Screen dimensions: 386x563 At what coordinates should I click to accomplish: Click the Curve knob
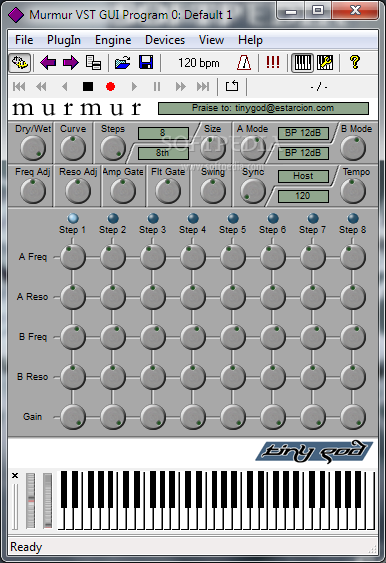click(73, 148)
